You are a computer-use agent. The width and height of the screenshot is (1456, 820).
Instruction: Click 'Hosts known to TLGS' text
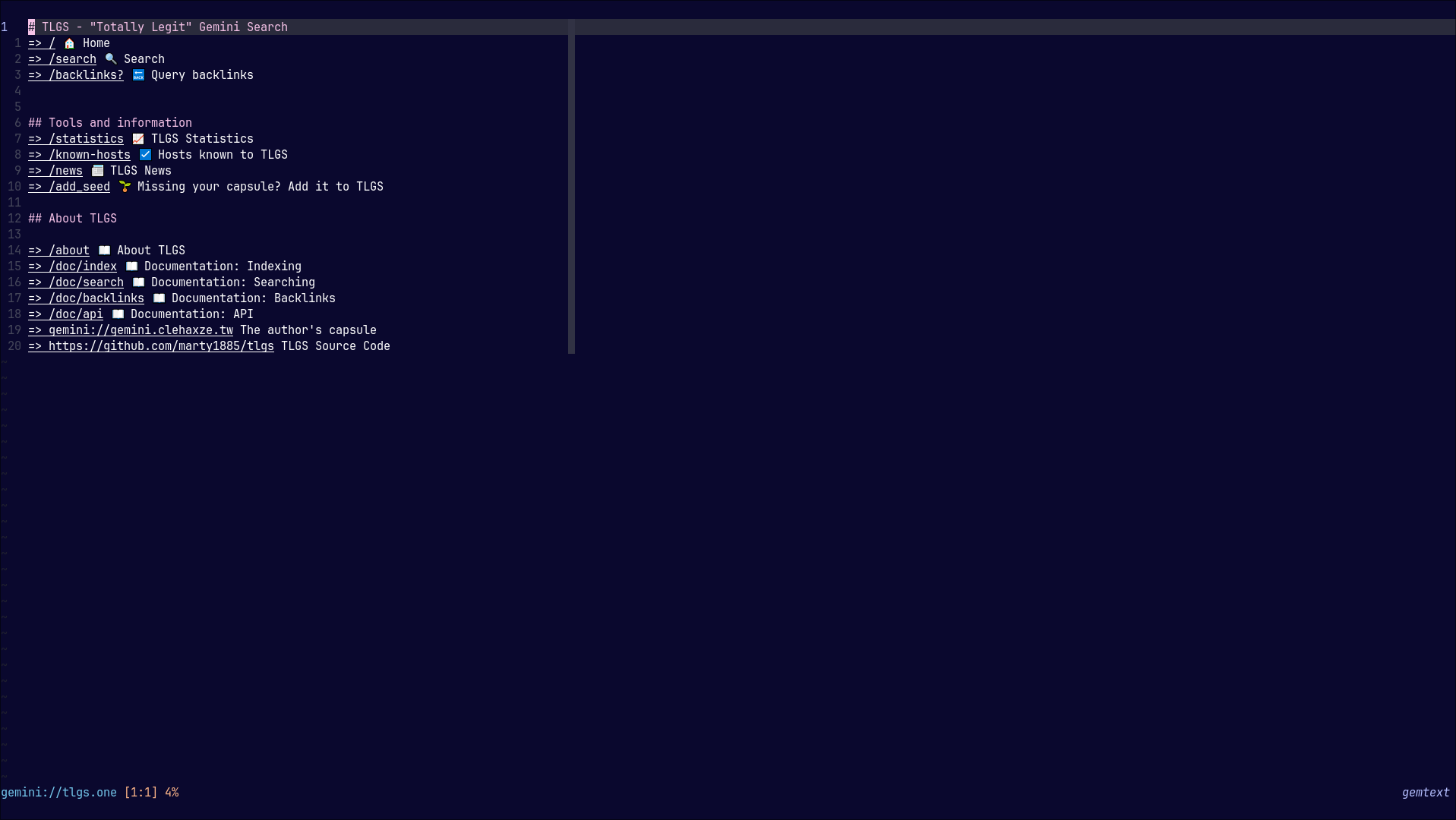(x=223, y=155)
